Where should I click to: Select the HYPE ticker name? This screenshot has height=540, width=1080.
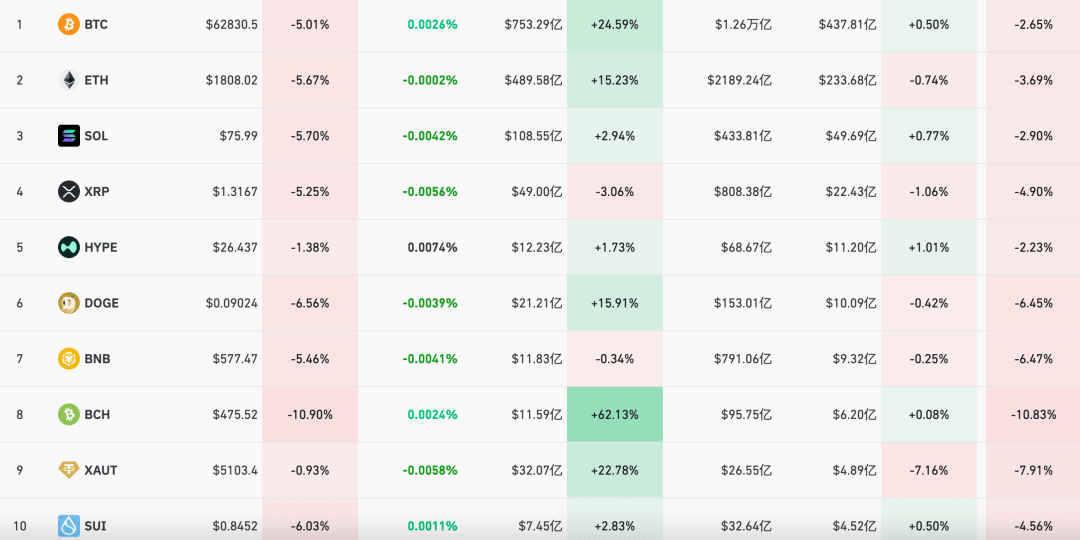click(100, 247)
